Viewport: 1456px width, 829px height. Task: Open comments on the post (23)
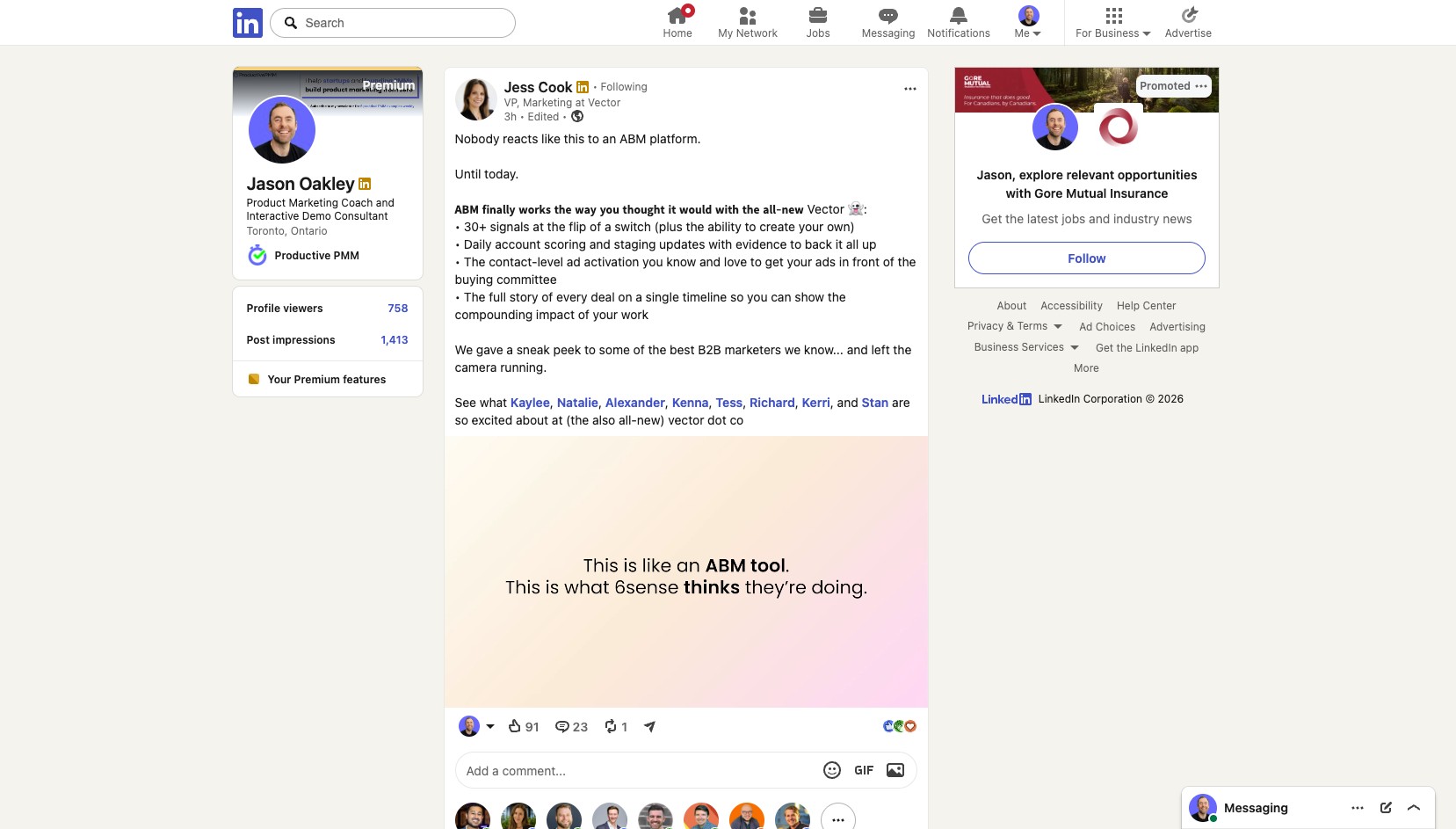[571, 726]
